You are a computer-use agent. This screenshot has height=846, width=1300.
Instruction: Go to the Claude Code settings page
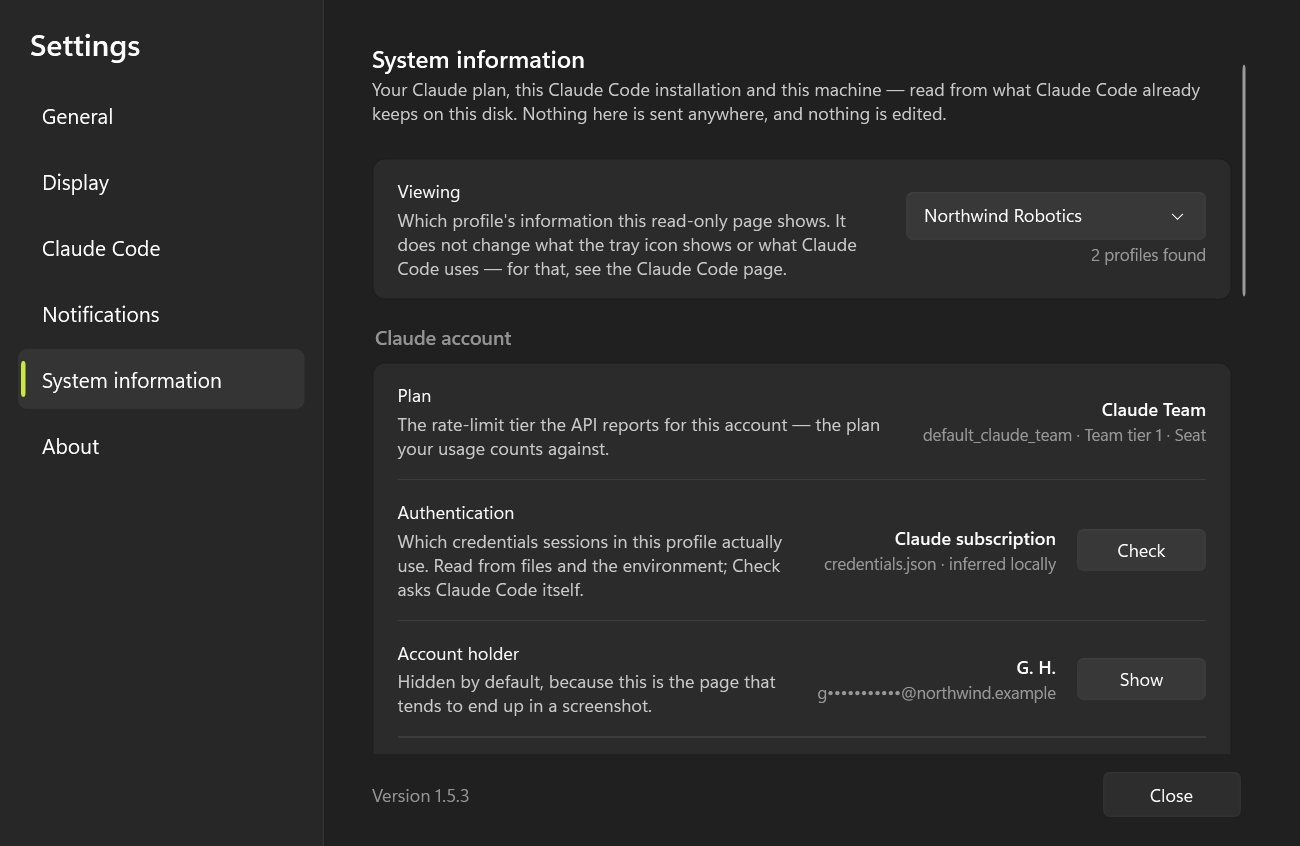pos(161,249)
